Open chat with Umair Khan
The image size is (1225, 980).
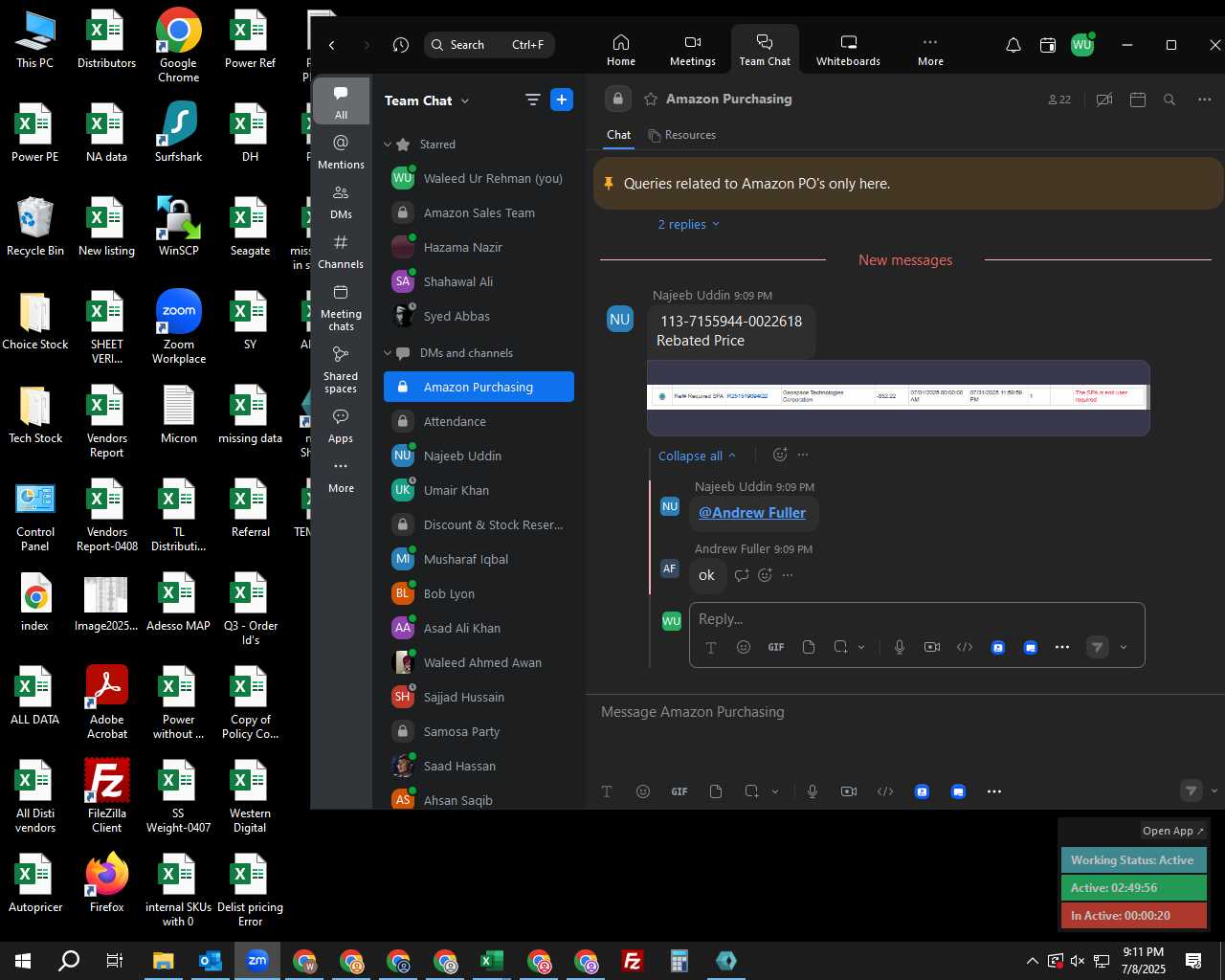pos(479,490)
